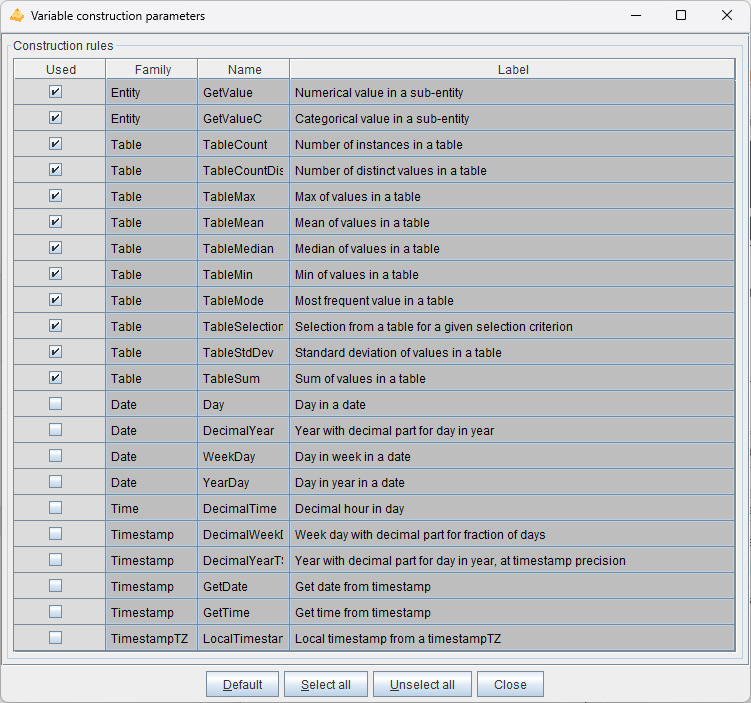751x703 pixels.
Task: Check the YearDay checkbox
Action: pos(56,481)
